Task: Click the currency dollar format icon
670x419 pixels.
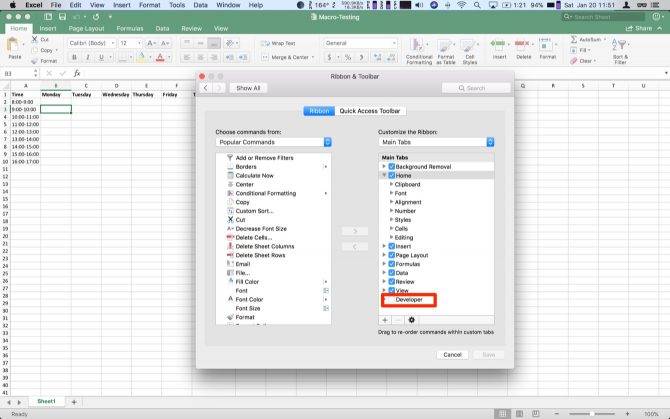Action: (329, 57)
